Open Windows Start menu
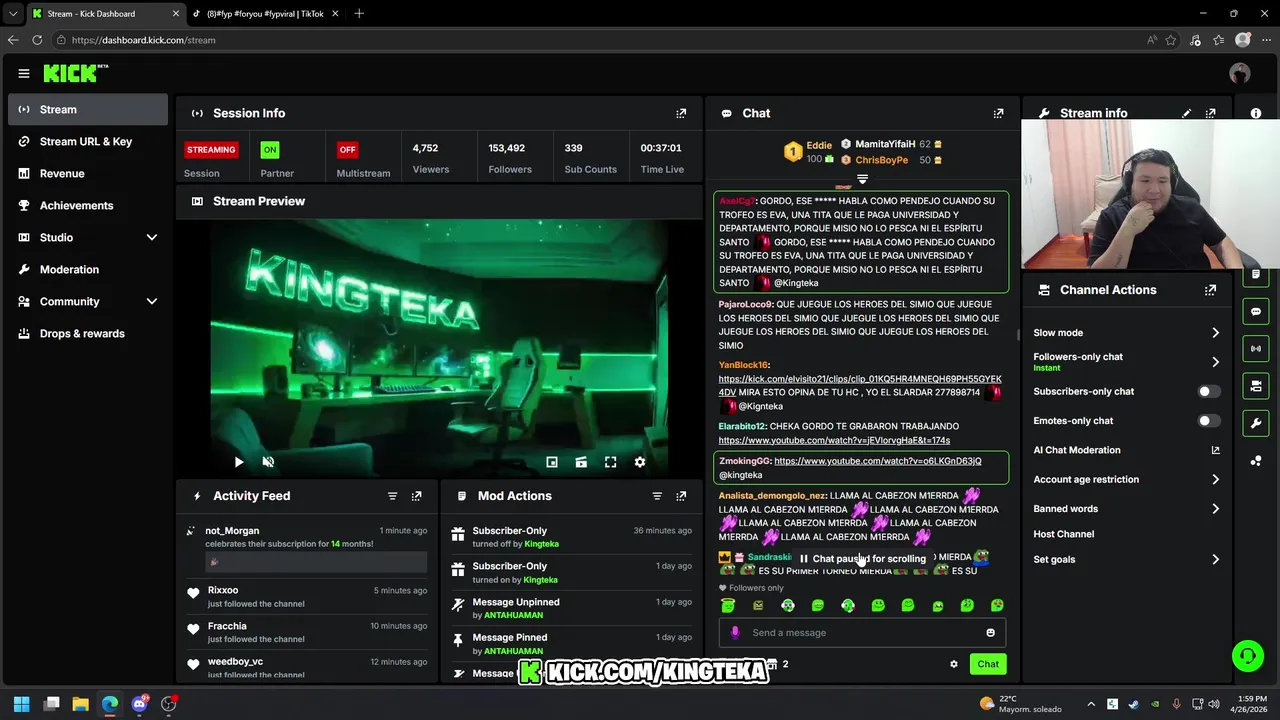This screenshot has width=1280, height=720. 21,704
